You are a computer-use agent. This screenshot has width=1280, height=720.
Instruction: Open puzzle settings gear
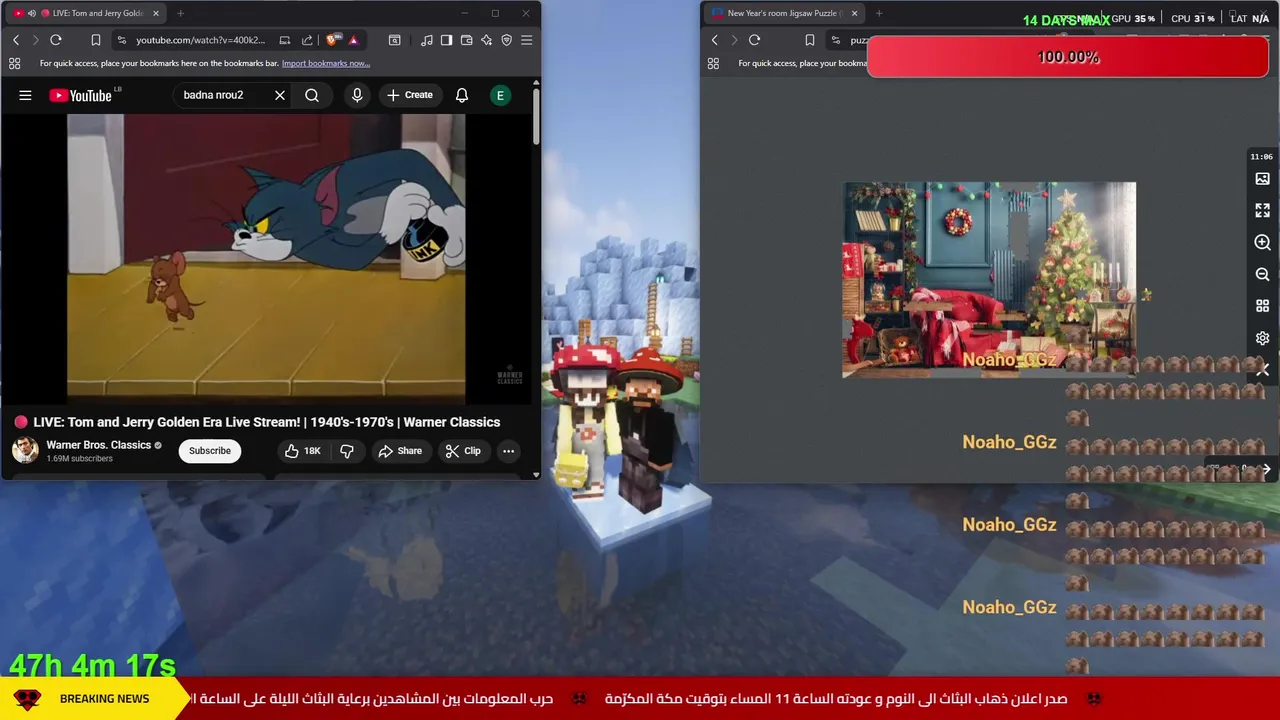(x=1262, y=338)
